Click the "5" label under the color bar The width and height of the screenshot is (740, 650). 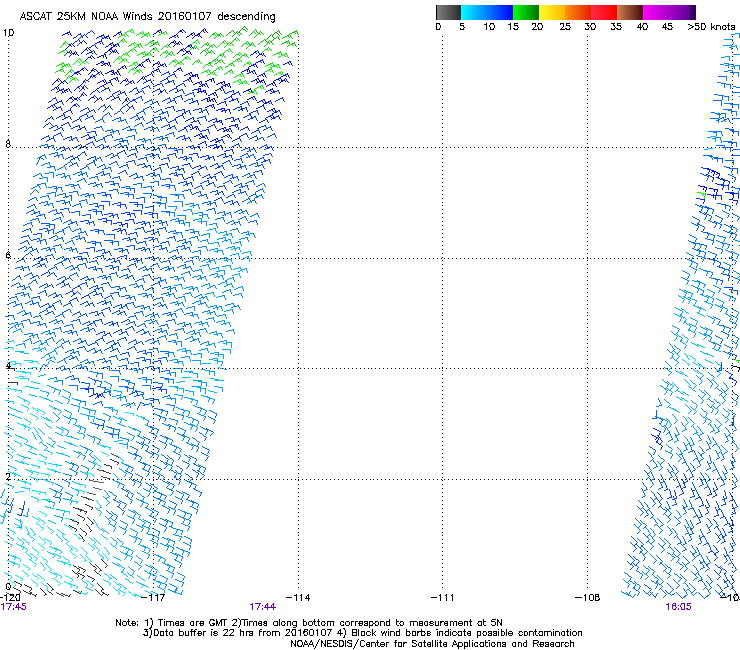point(462,27)
